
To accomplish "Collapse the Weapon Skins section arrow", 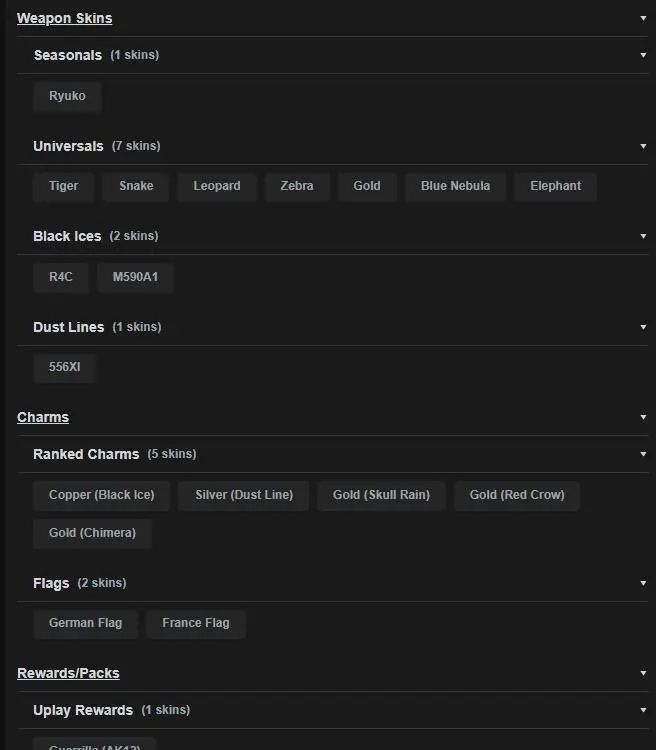I will click(x=643, y=18).
